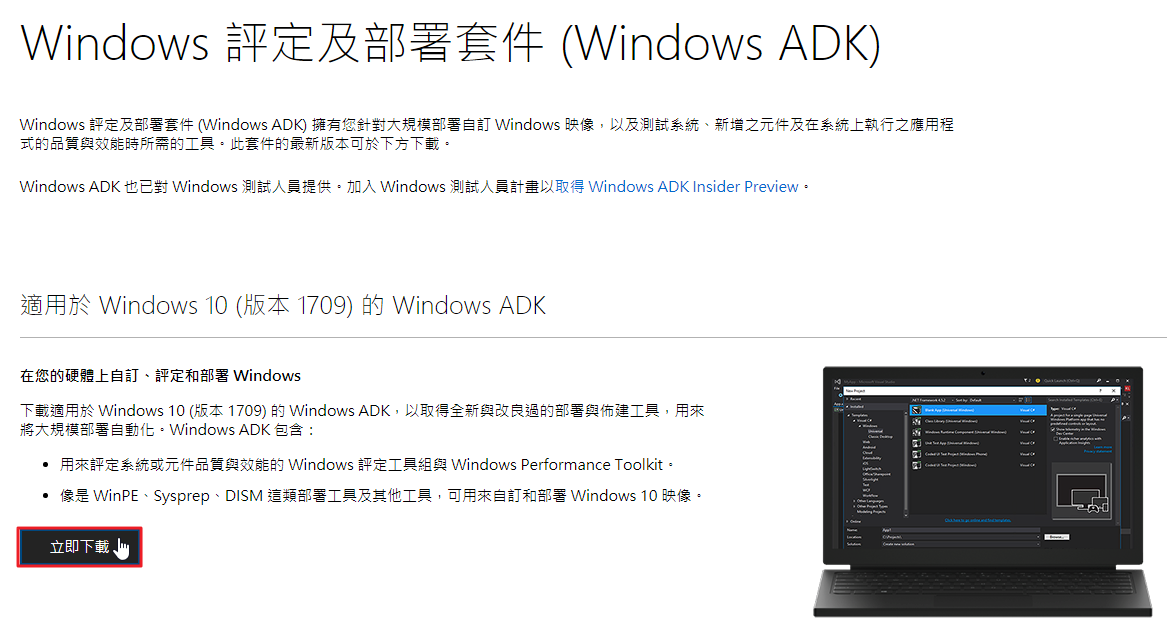
Task: Click the device preview thumbnail in the dialog
Action: [1082, 490]
